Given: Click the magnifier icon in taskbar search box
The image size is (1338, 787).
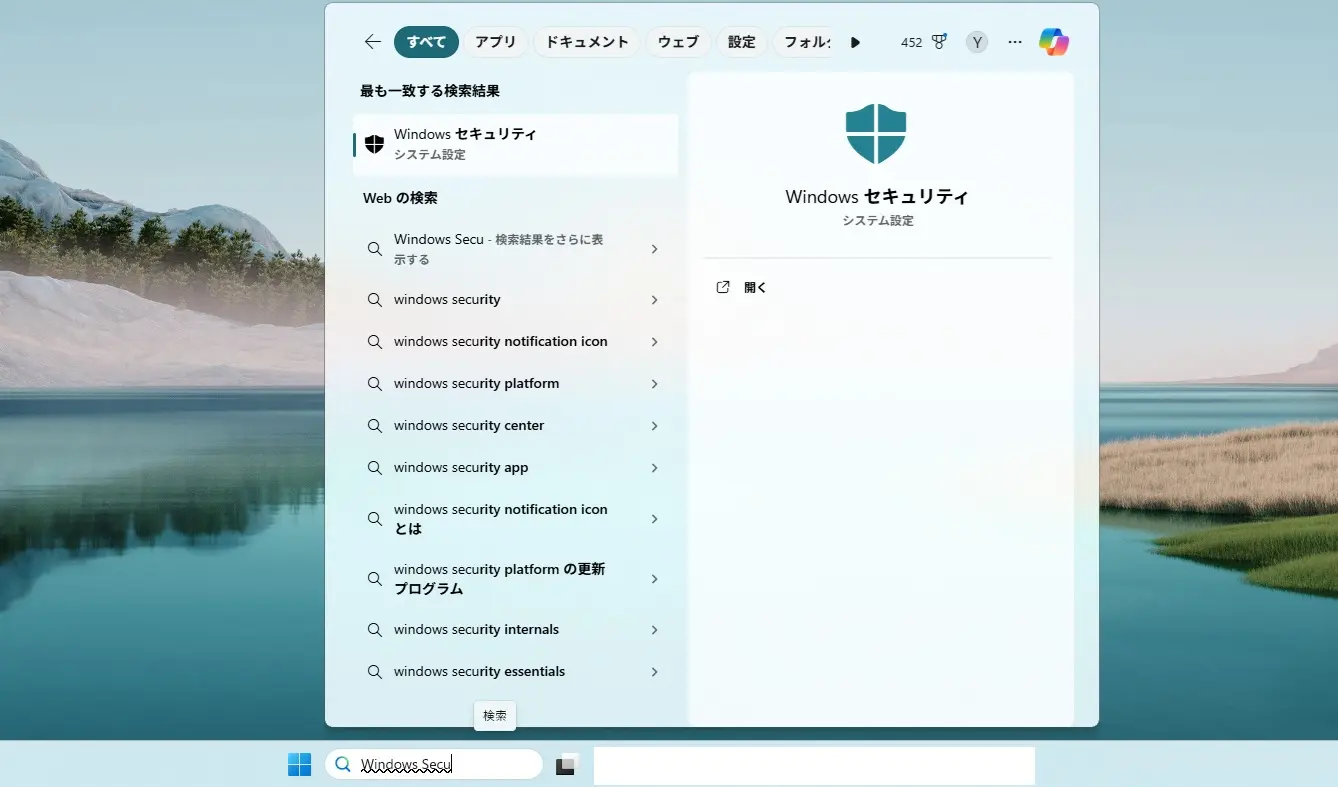Looking at the screenshot, I should (x=343, y=764).
